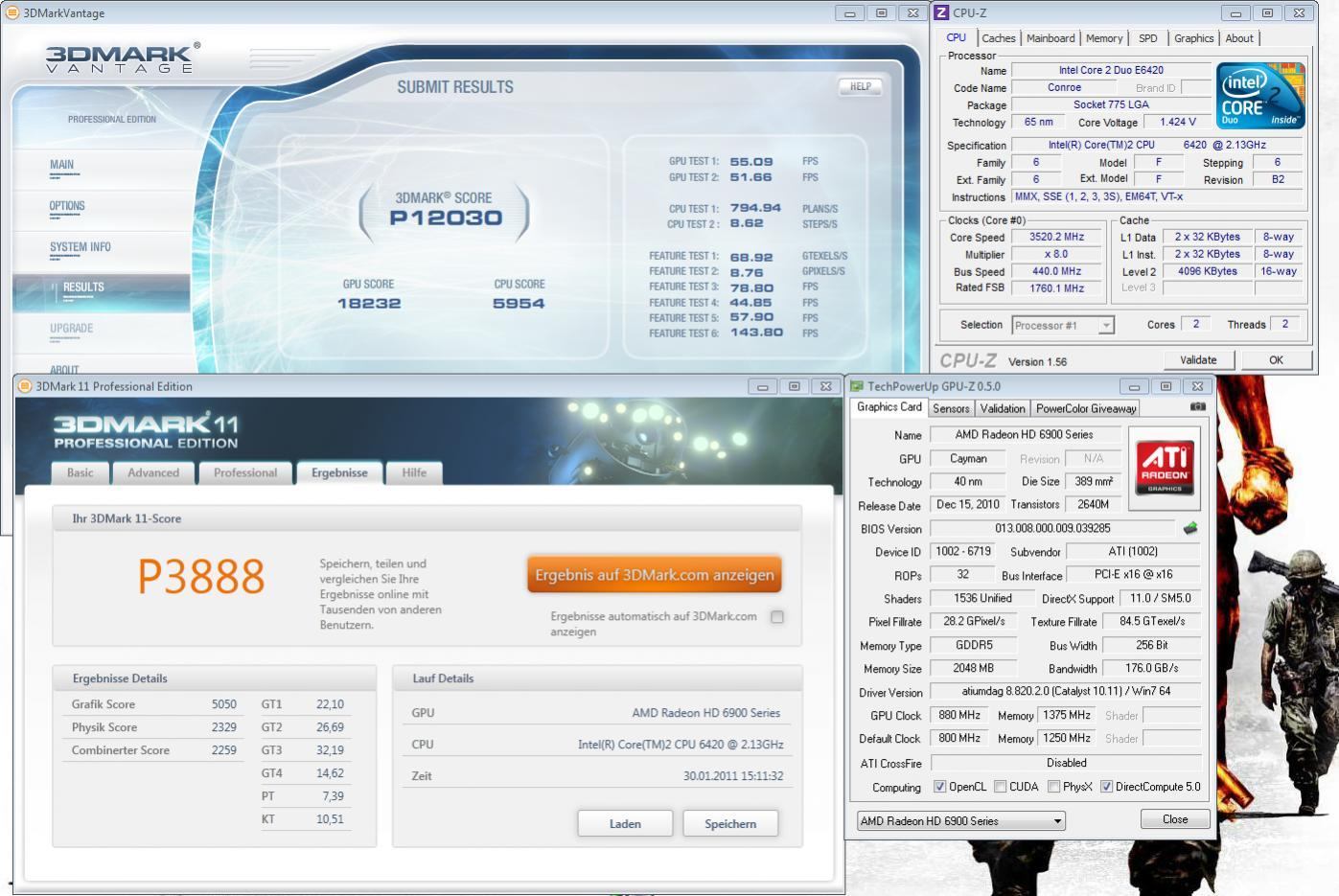Toggle automatic results display on 3DMark.com checkbox

(x=777, y=617)
